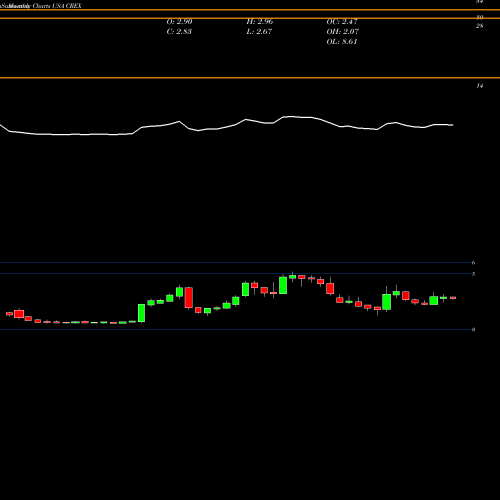
Task: Click the '0' price axis label
Action: 473,329
